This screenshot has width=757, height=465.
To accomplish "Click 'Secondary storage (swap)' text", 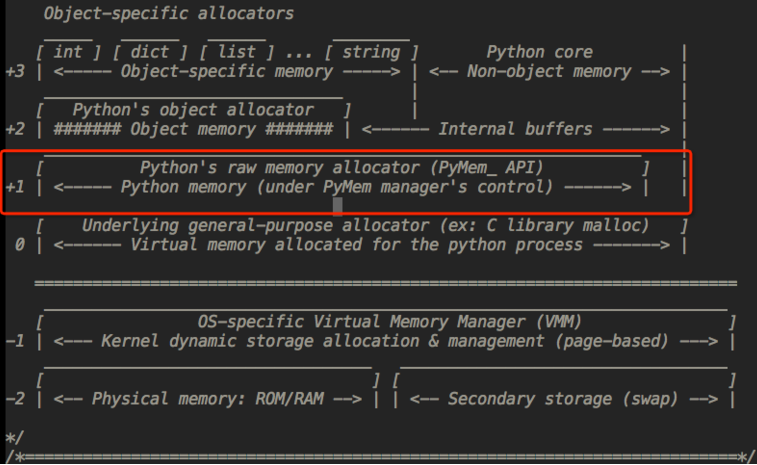I will point(563,399).
